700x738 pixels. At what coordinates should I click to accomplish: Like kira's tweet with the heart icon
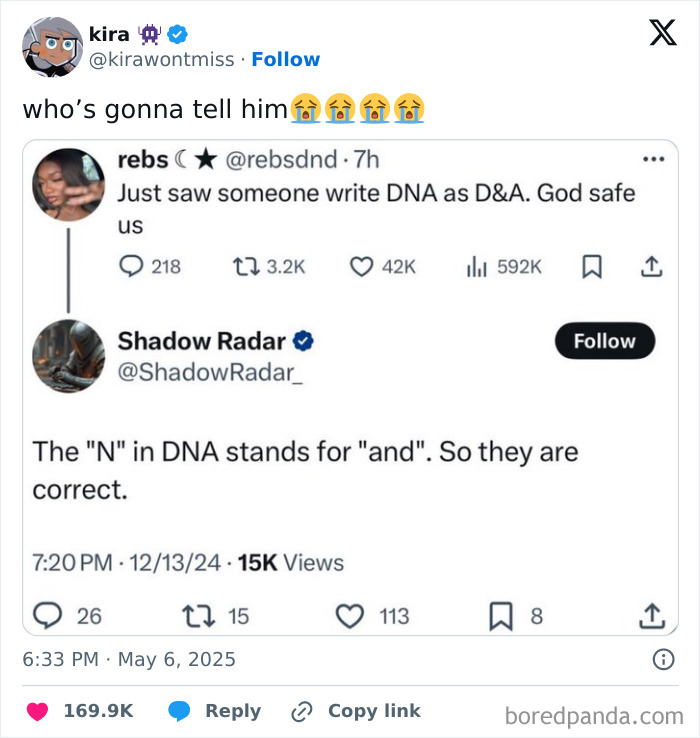(37, 711)
